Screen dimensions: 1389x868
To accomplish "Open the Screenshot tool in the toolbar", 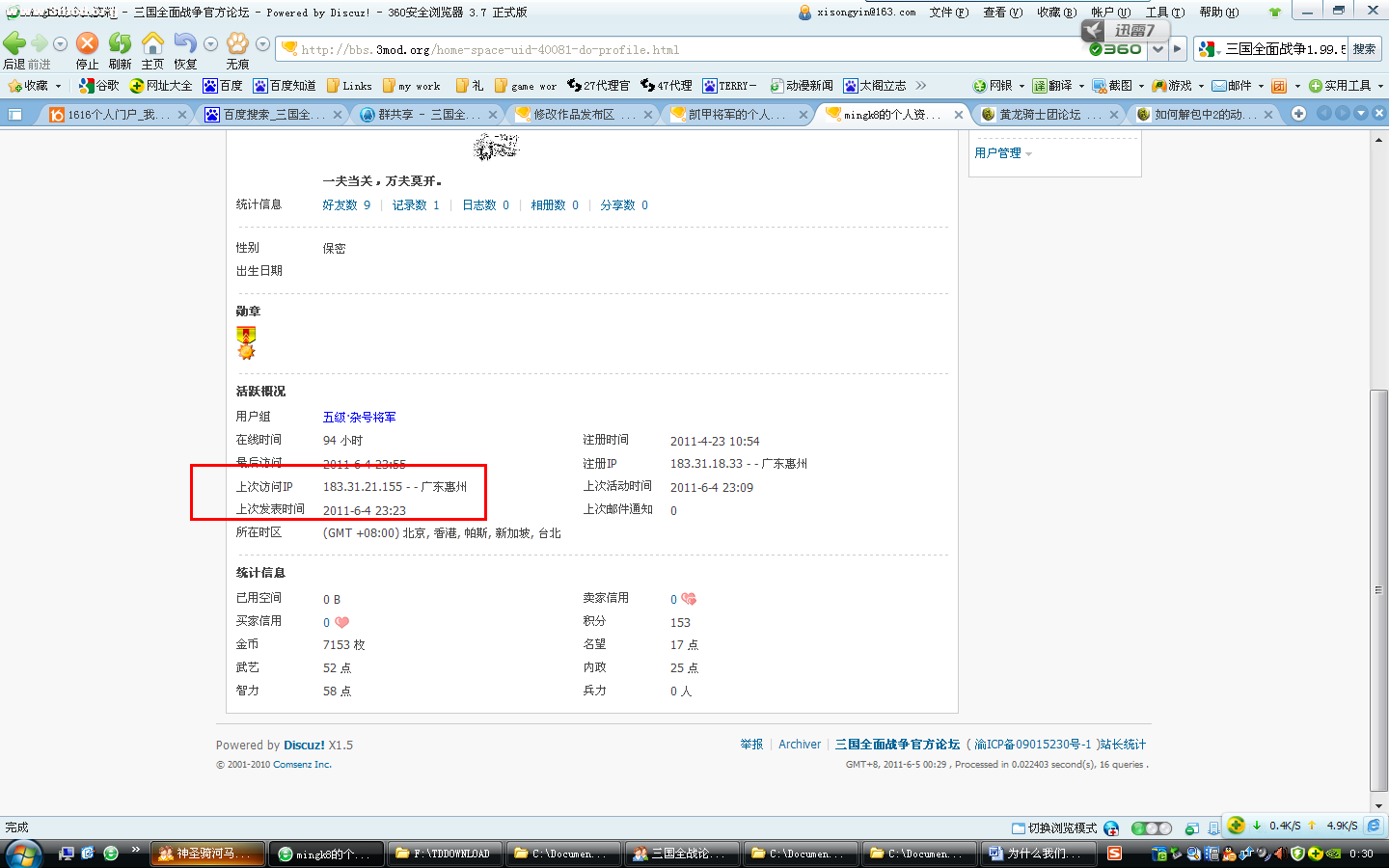I will coord(1113,86).
